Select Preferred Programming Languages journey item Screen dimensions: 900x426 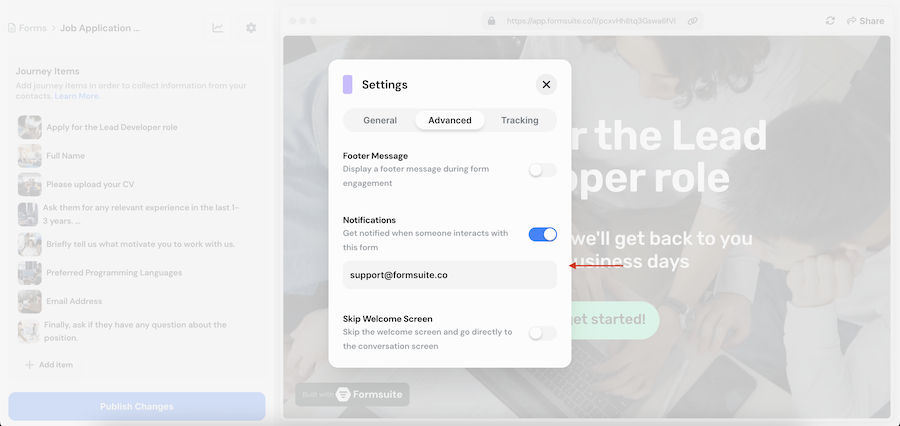114,272
